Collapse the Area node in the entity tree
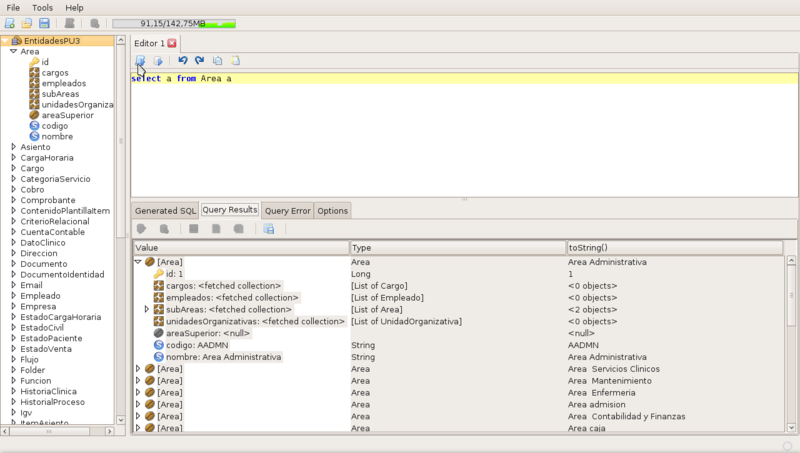The height and width of the screenshot is (453, 800). 14,52
